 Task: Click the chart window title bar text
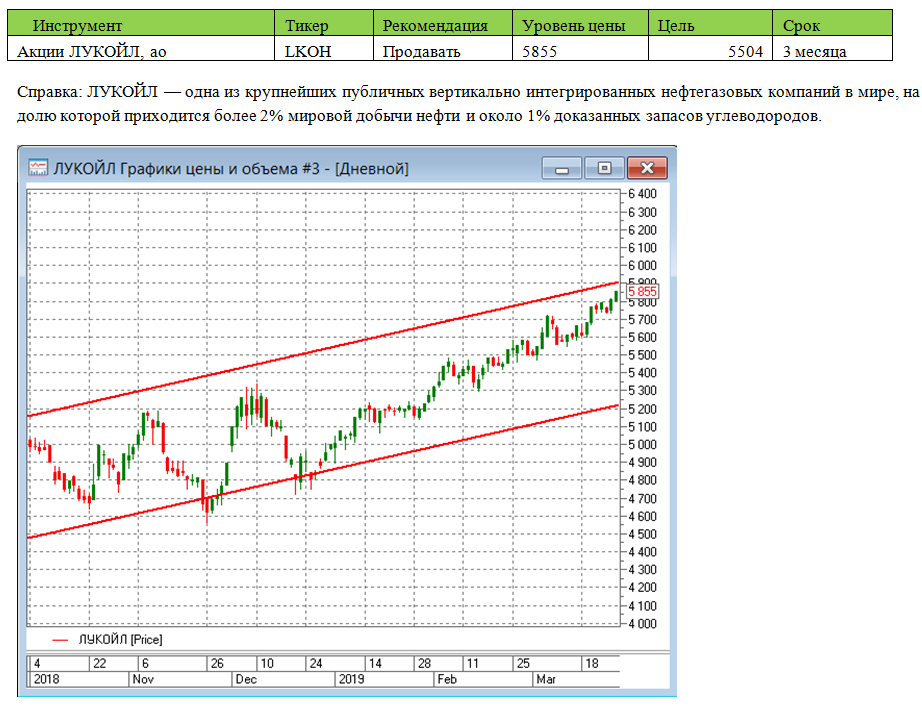(x=232, y=168)
